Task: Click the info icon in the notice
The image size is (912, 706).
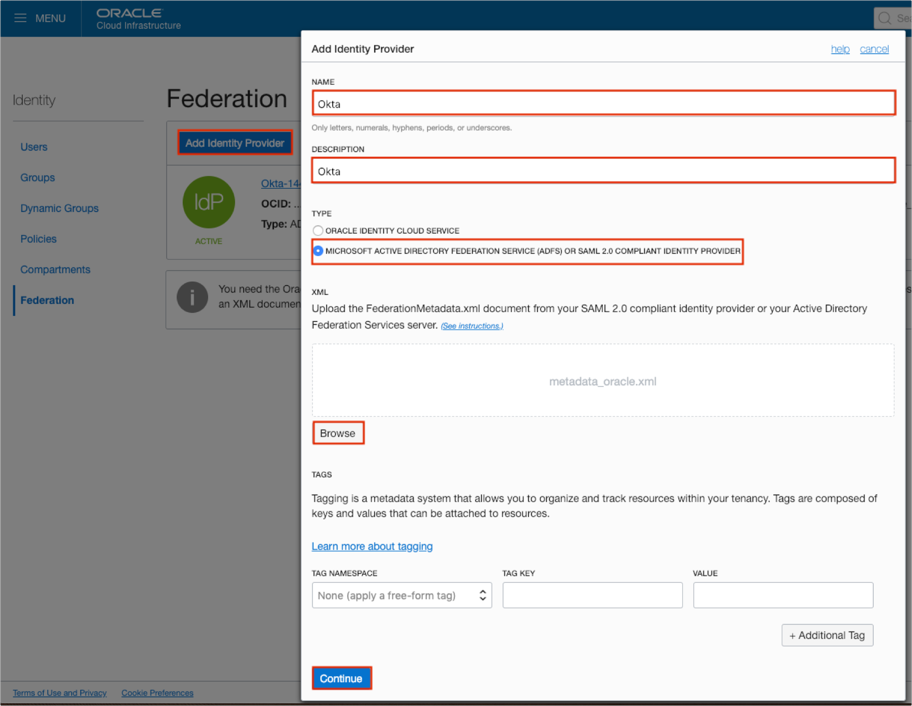Action: [192, 297]
